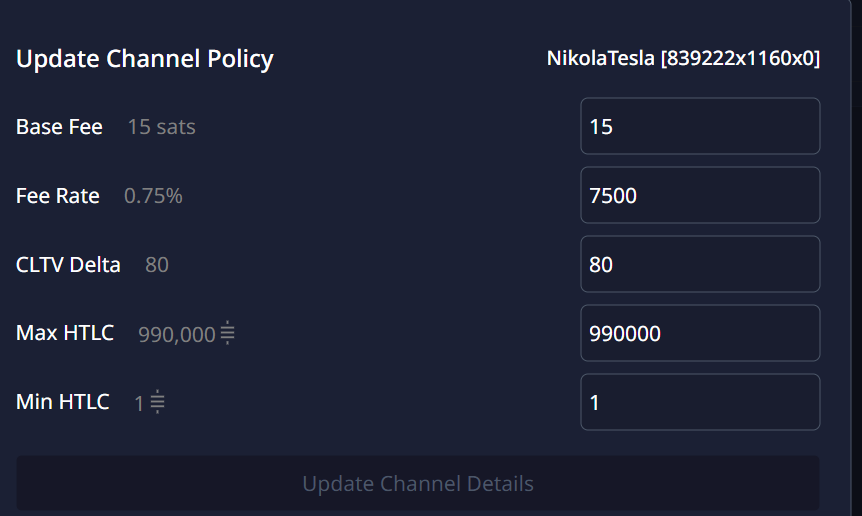This screenshot has width=862, height=516.
Task: Click the Fee Rate label text
Action: click(58, 196)
